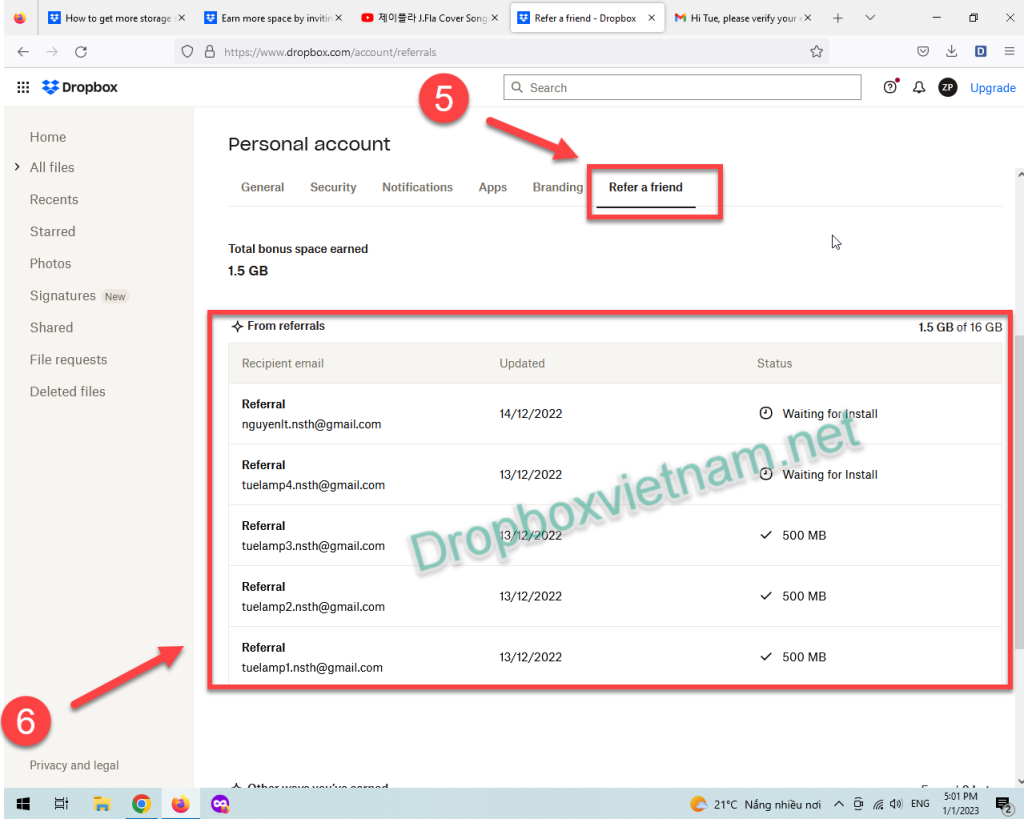Click the shield tracking protection icon
This screenshot has width=1024, height=819.
(187, 52)
